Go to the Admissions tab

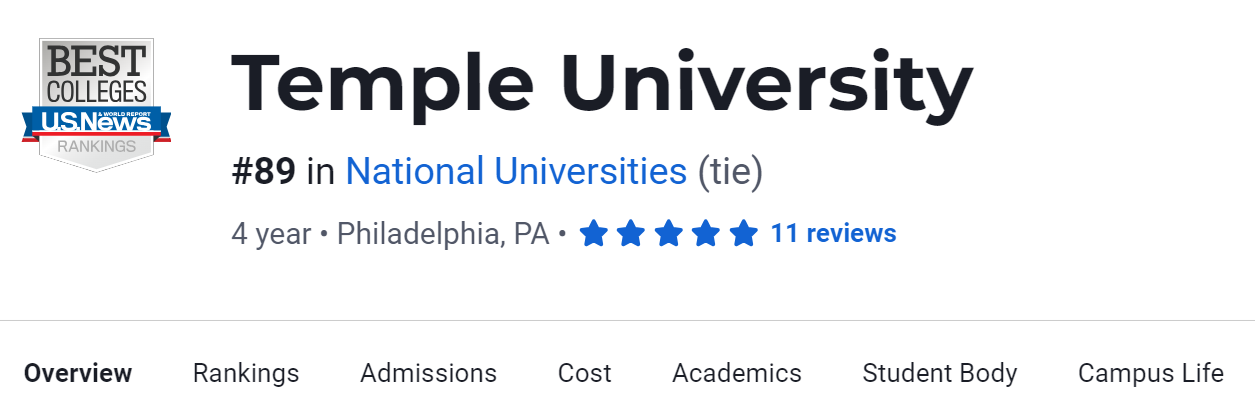(x=428, y=374)
